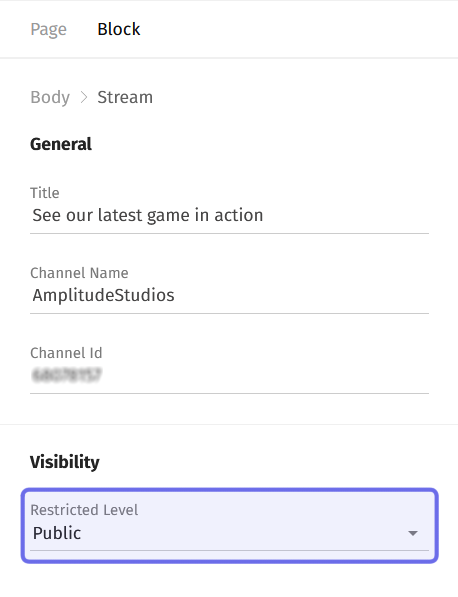Image resolution: width=458 pixels, height=597 pixels.
Task: Click the blurred Channel Id value
Action: point(67,375)
